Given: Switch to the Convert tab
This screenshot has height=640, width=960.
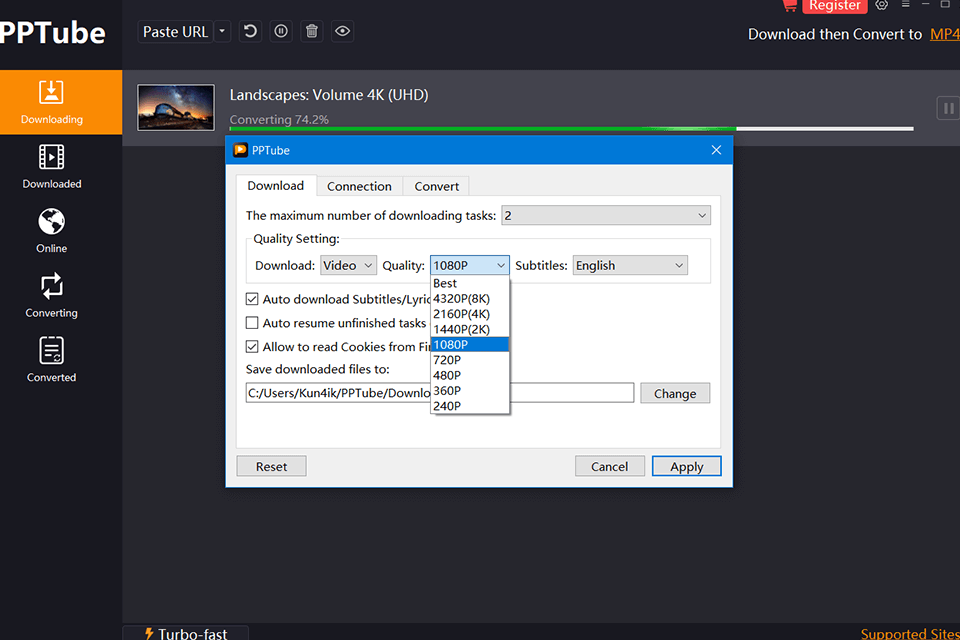Looking at the screenshot, I should (x=437, y=186).
